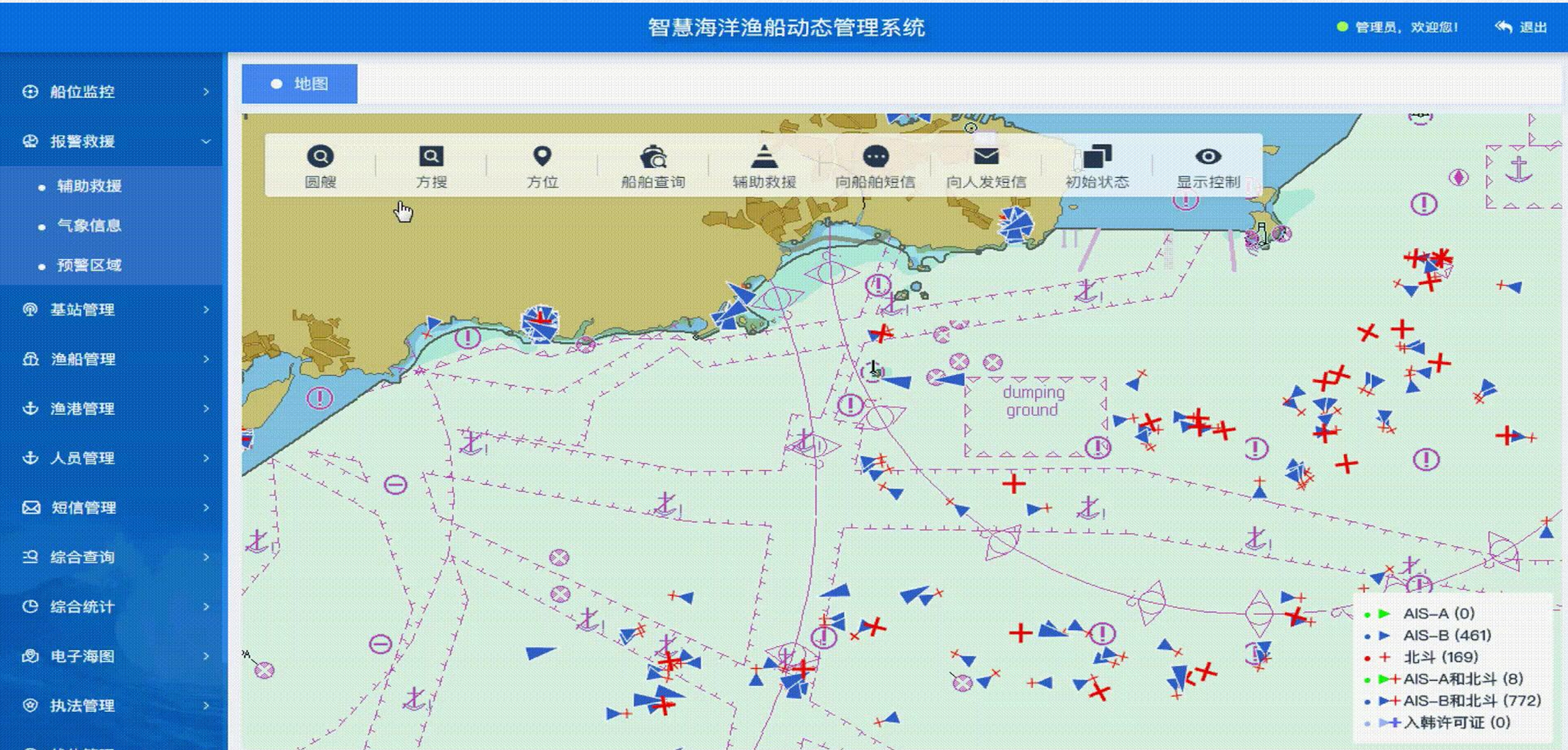1568x750 pixels.
Task: Collapse the 报警救援 menu chevron
Action: [x=206, y=141]
